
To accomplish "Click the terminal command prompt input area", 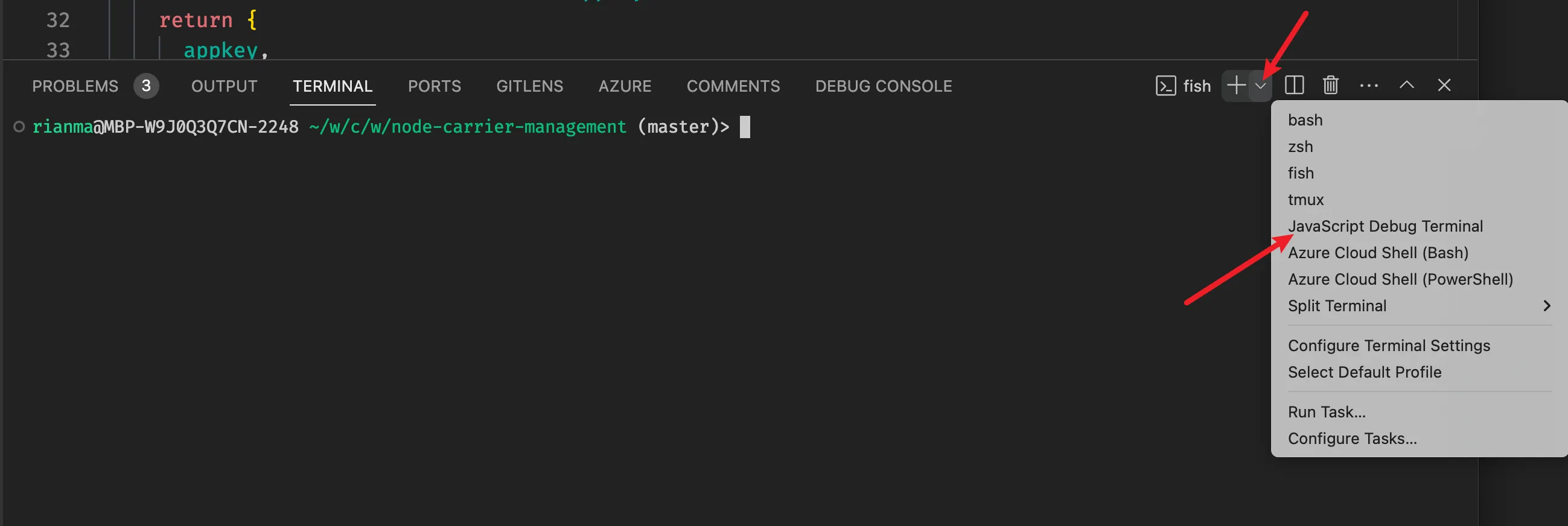I will tap(747, 127).
